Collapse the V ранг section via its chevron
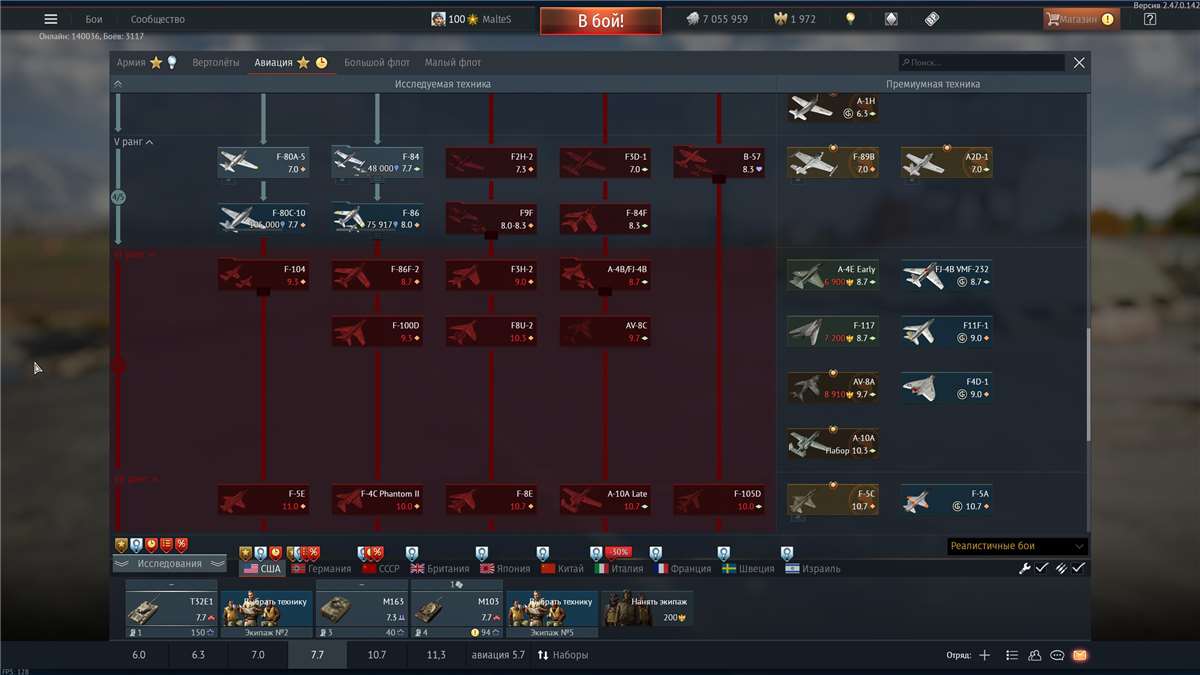The width and height of the screenshot is (1200, 675). click(x=147, y=141)
